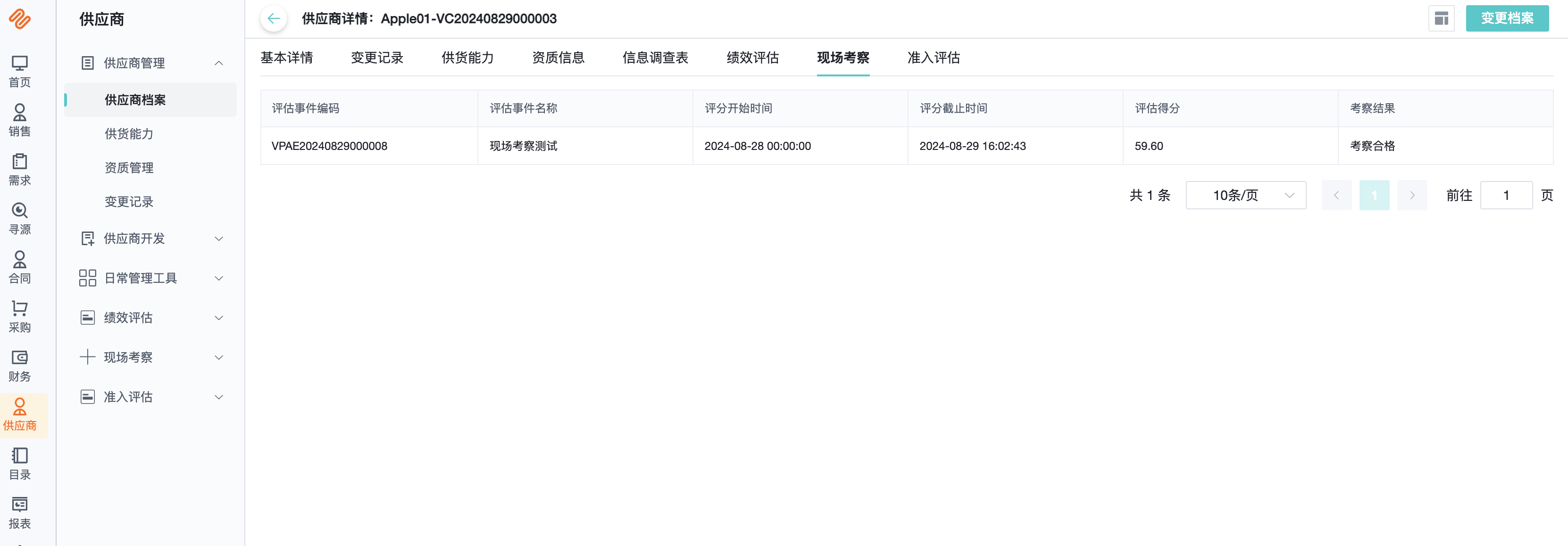This screenshot has width=1568, height=546.
Task: Go to the next page arrow
Action: pos(1412,195)
